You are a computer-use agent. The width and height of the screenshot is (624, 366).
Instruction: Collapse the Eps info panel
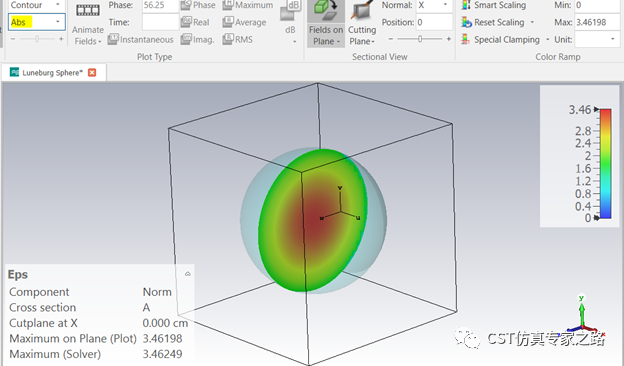188,274
